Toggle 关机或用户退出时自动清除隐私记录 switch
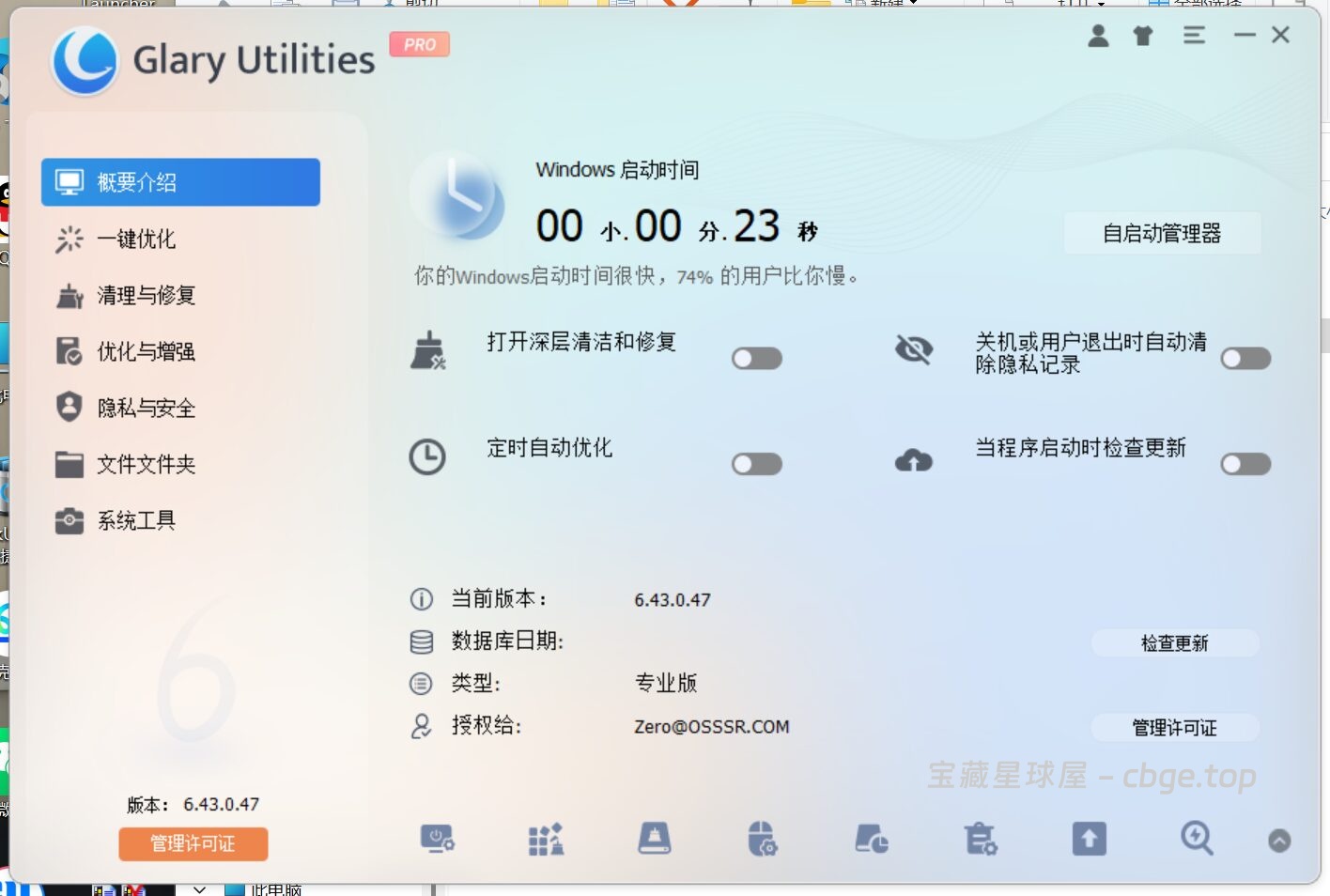This screenshot has height=896, width=1330. (x=1245, y=359)
